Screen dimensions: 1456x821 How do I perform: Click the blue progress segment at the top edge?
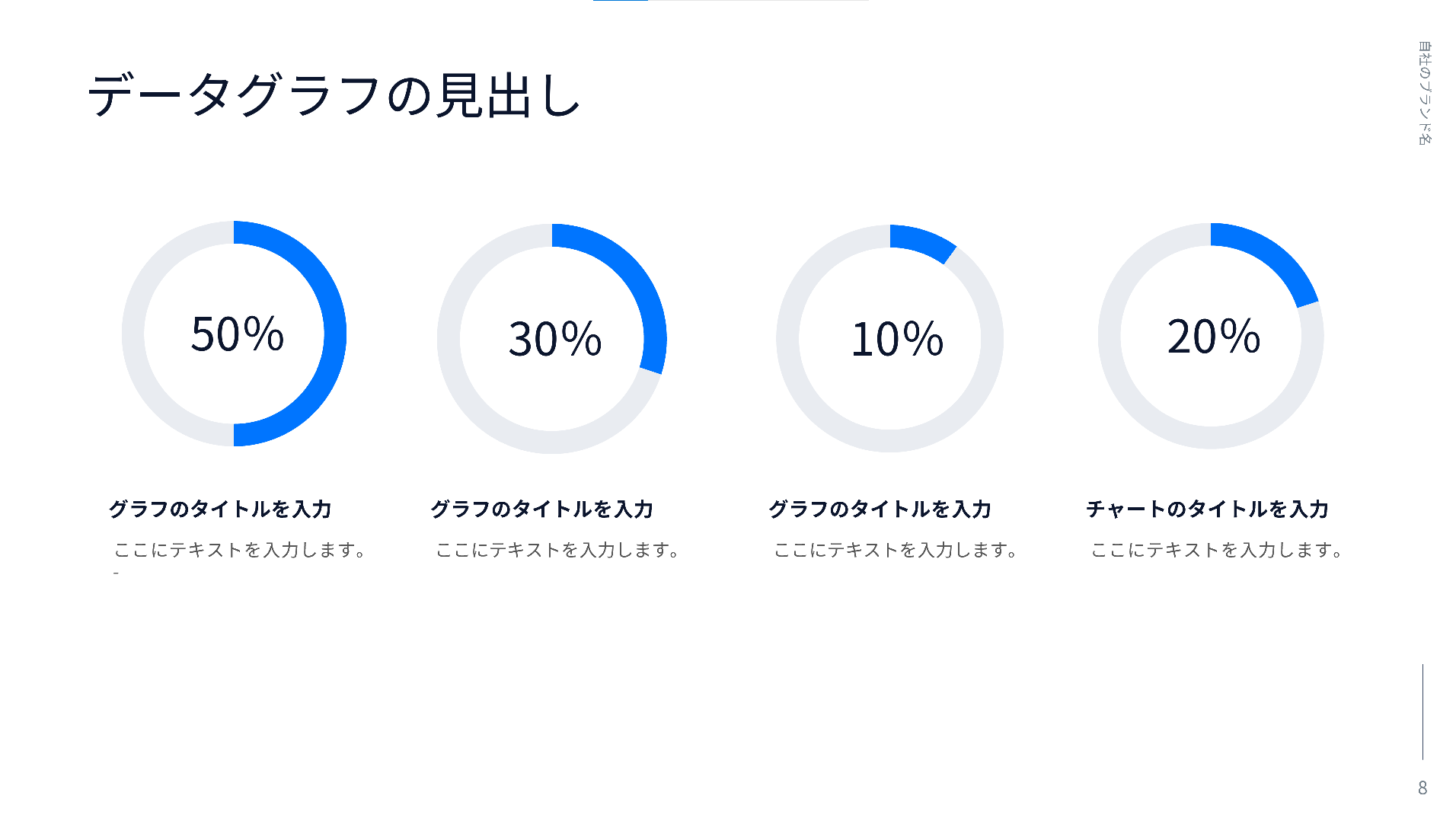621,1
